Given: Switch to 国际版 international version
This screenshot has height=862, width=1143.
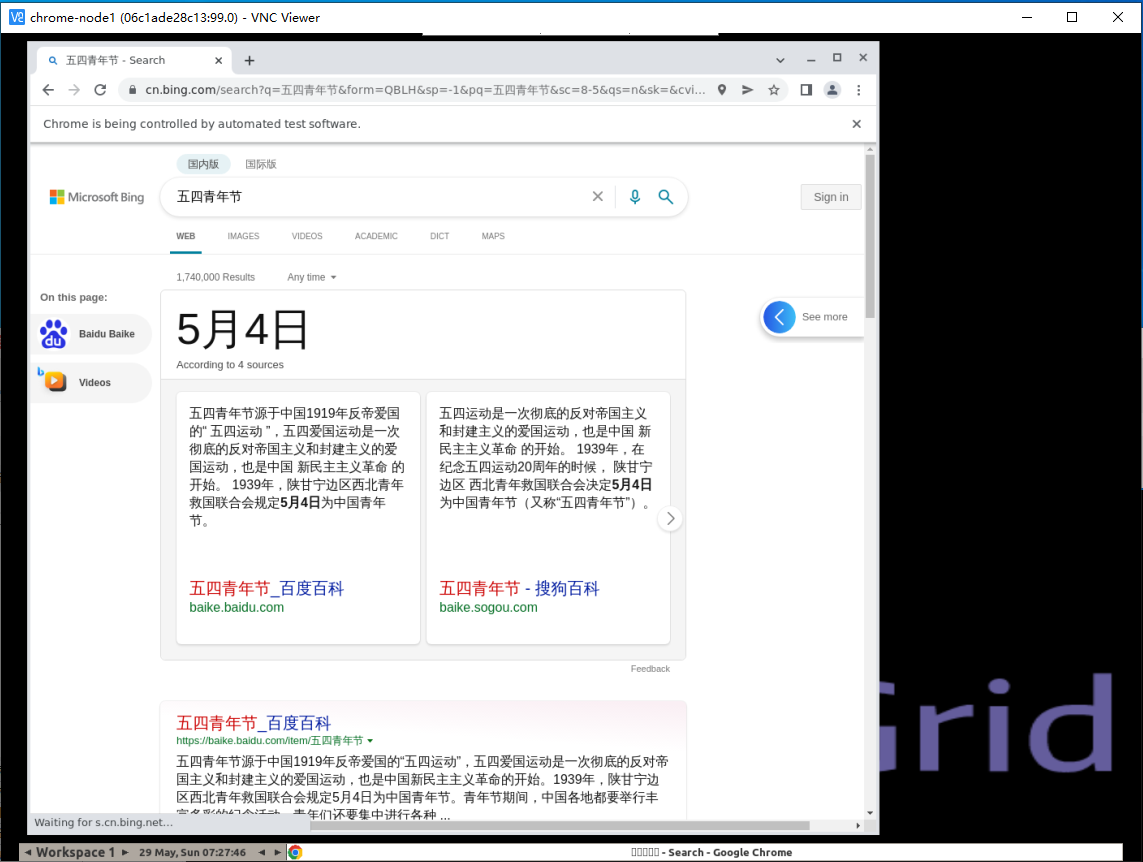Looking at the screenshot, I should (261, 164).
